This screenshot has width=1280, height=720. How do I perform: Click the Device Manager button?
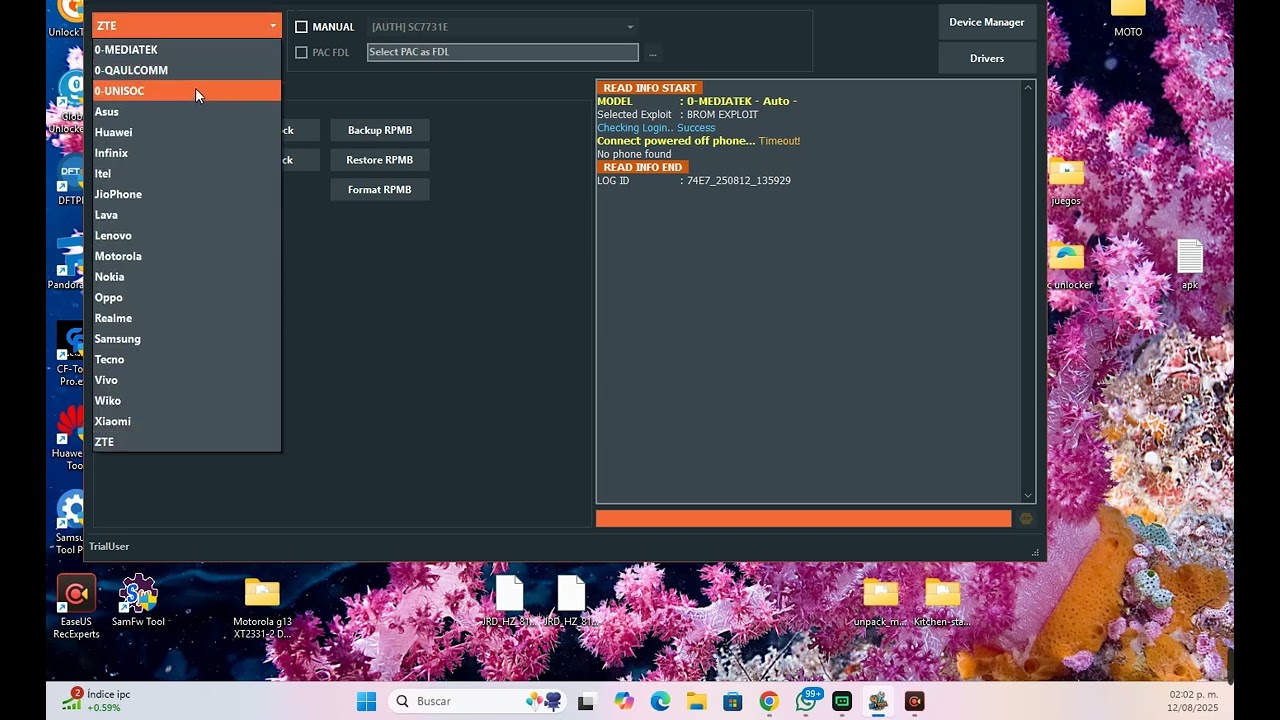click(x=986, y=22)
